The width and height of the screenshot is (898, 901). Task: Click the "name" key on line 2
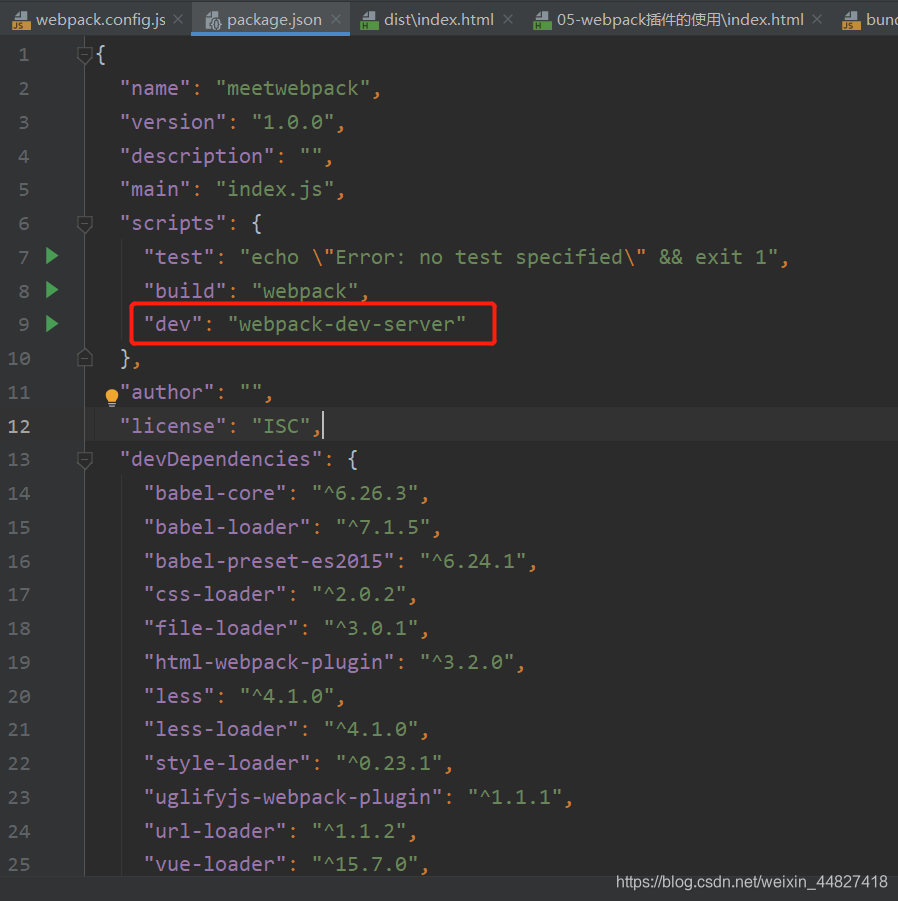pos(155,88)
